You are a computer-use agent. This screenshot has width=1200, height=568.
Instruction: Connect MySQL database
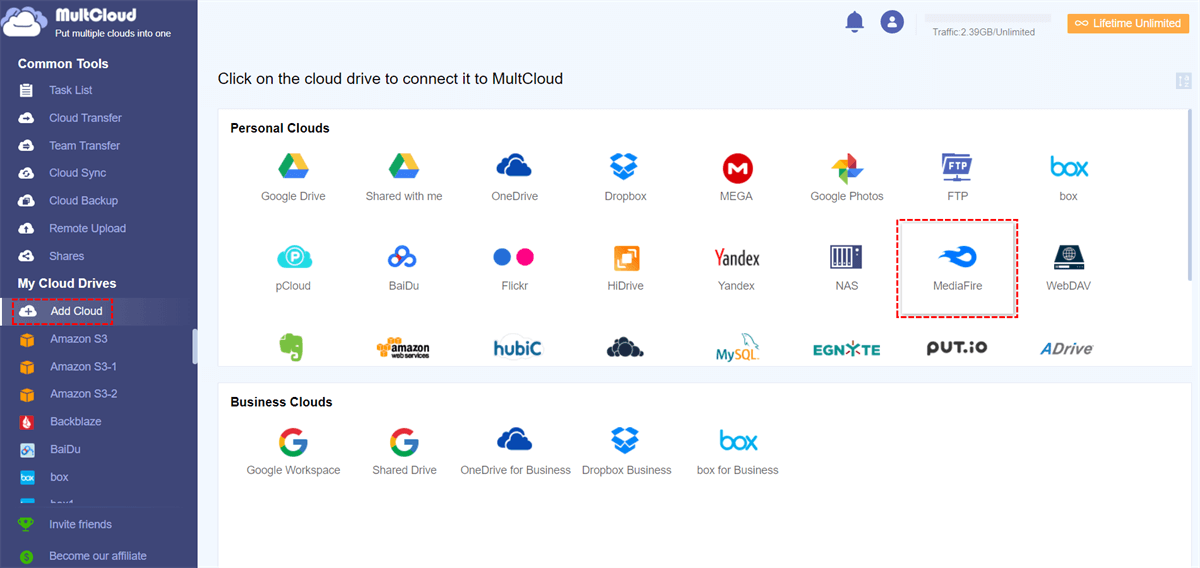pos(738,348)
